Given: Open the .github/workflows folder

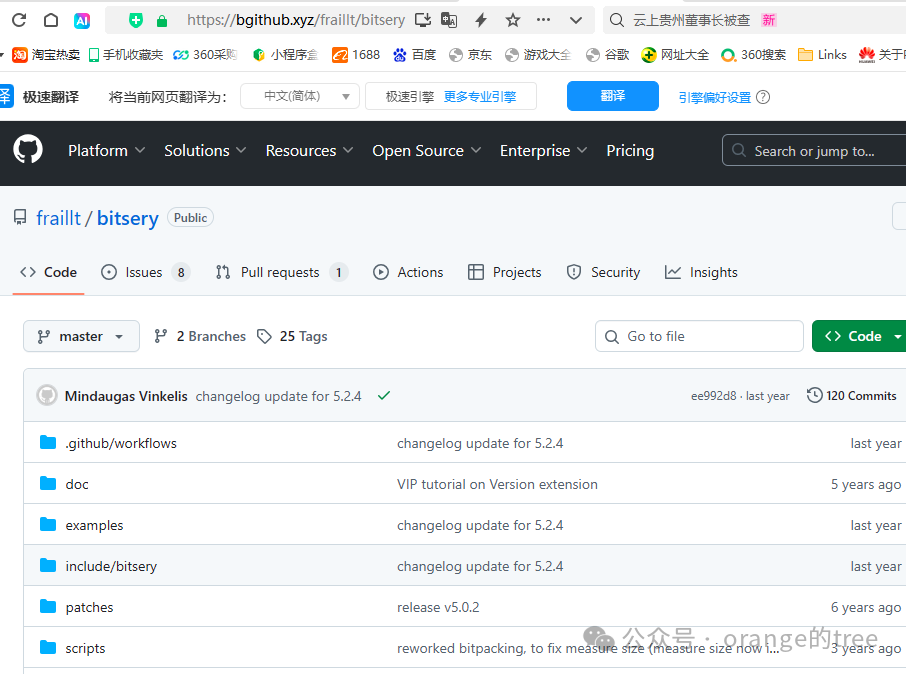Looking at the screenshot, I should pos(121,443).
